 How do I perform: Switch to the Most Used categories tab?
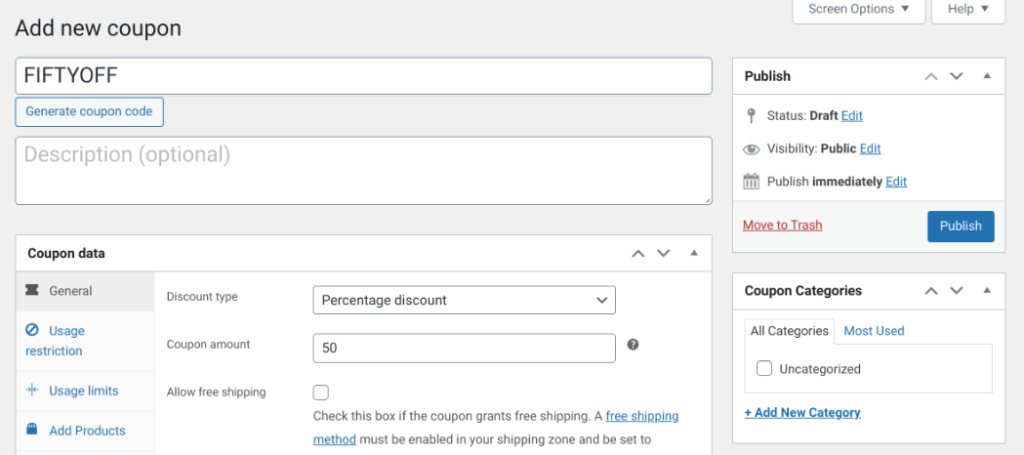point(874,331)
